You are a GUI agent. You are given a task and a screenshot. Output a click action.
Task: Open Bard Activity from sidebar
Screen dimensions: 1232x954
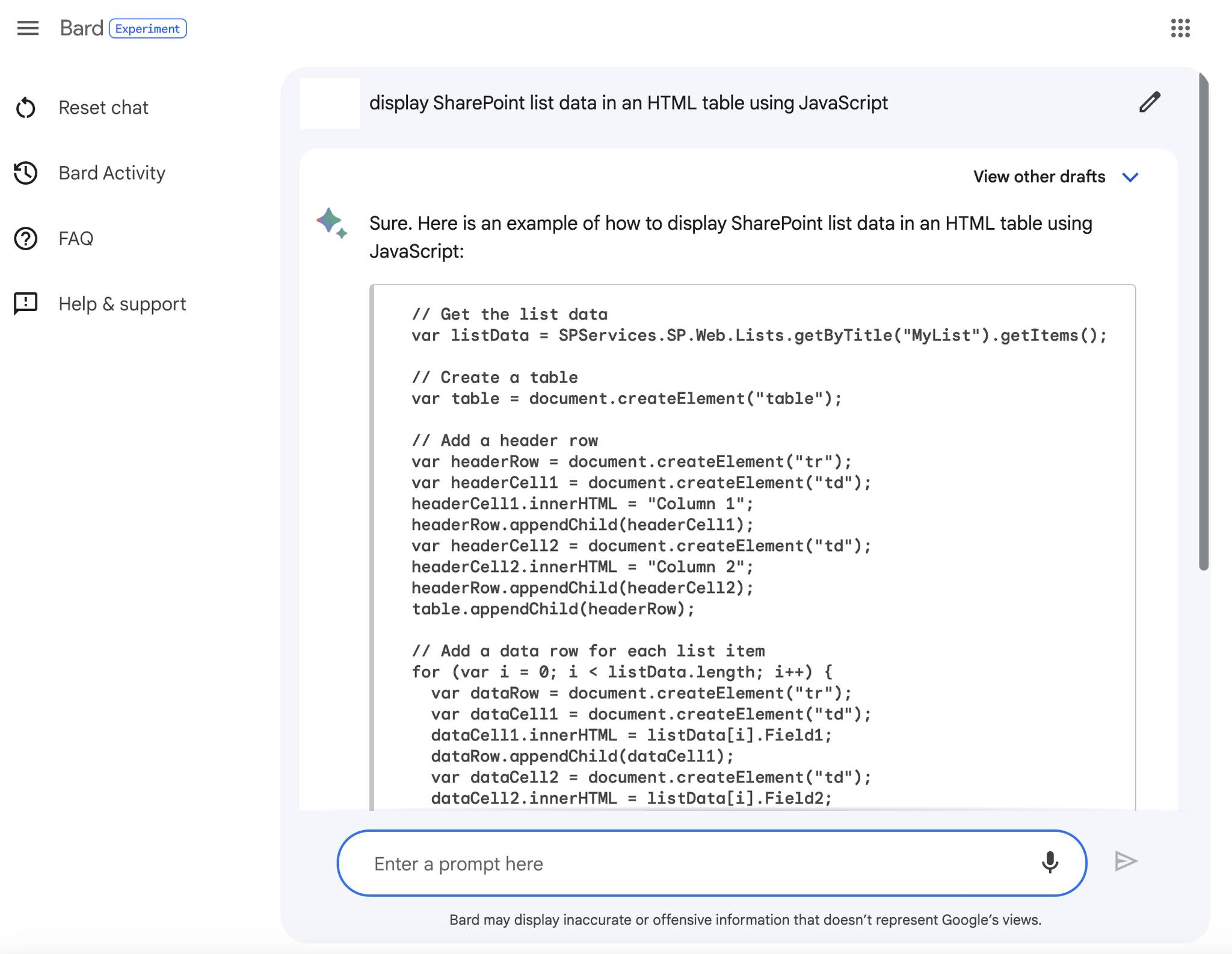click(x=112, y=173)
